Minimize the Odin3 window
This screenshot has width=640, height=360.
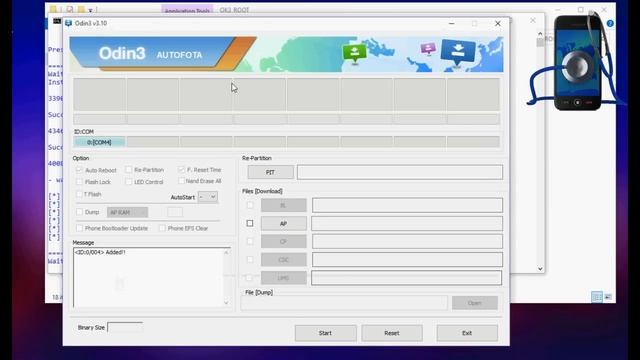point(451,24)
